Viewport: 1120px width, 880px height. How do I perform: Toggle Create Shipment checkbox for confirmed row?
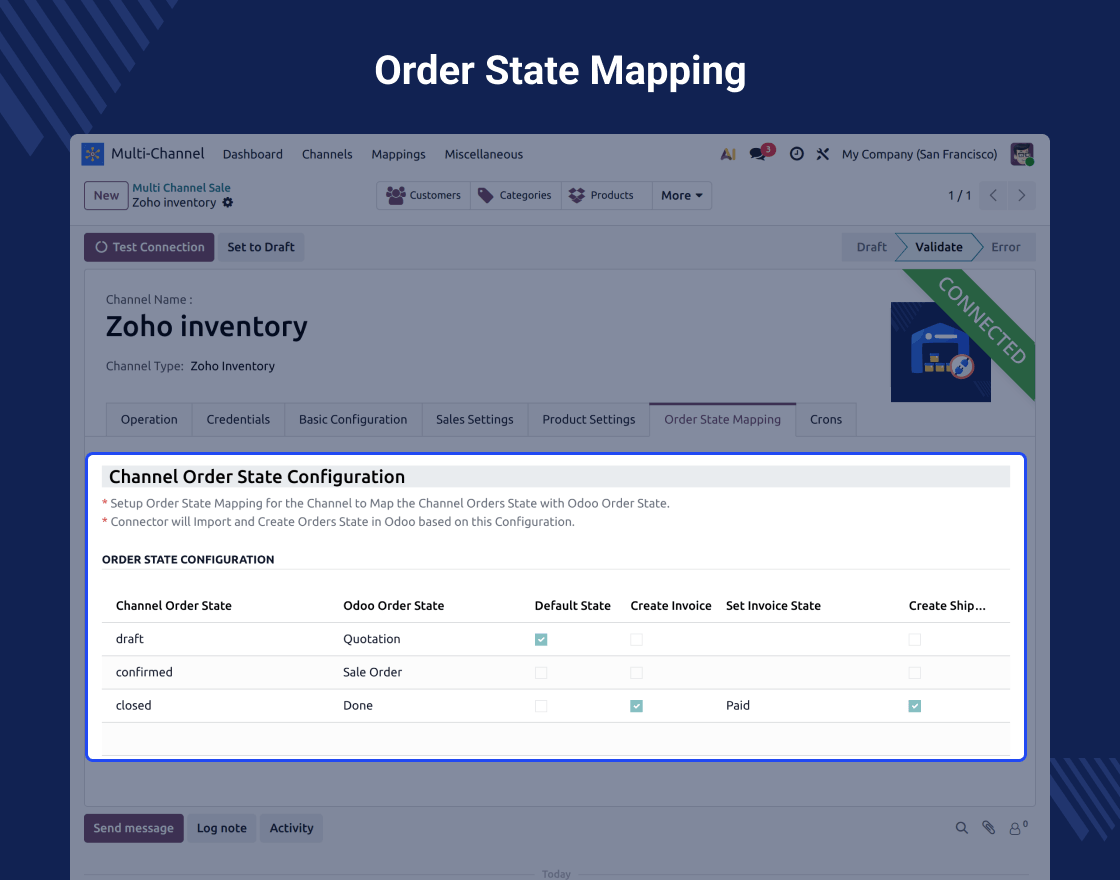(x=914, y=673)
